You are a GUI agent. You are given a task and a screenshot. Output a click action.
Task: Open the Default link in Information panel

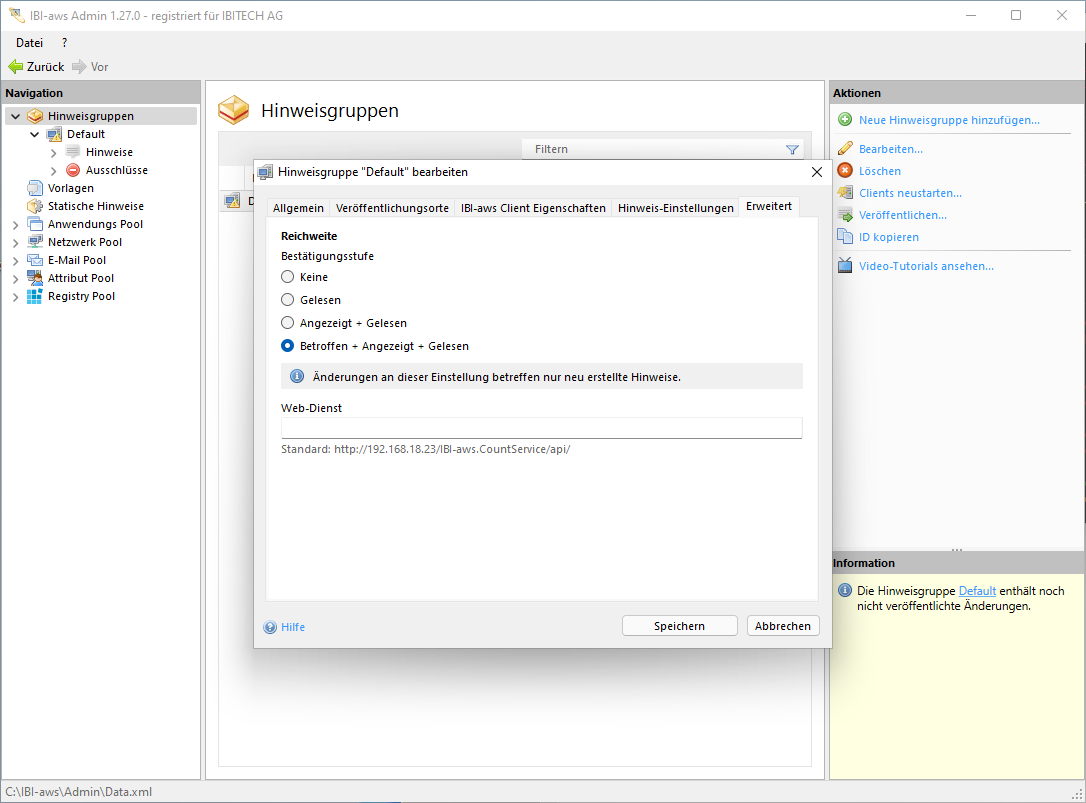pos(977,591)
